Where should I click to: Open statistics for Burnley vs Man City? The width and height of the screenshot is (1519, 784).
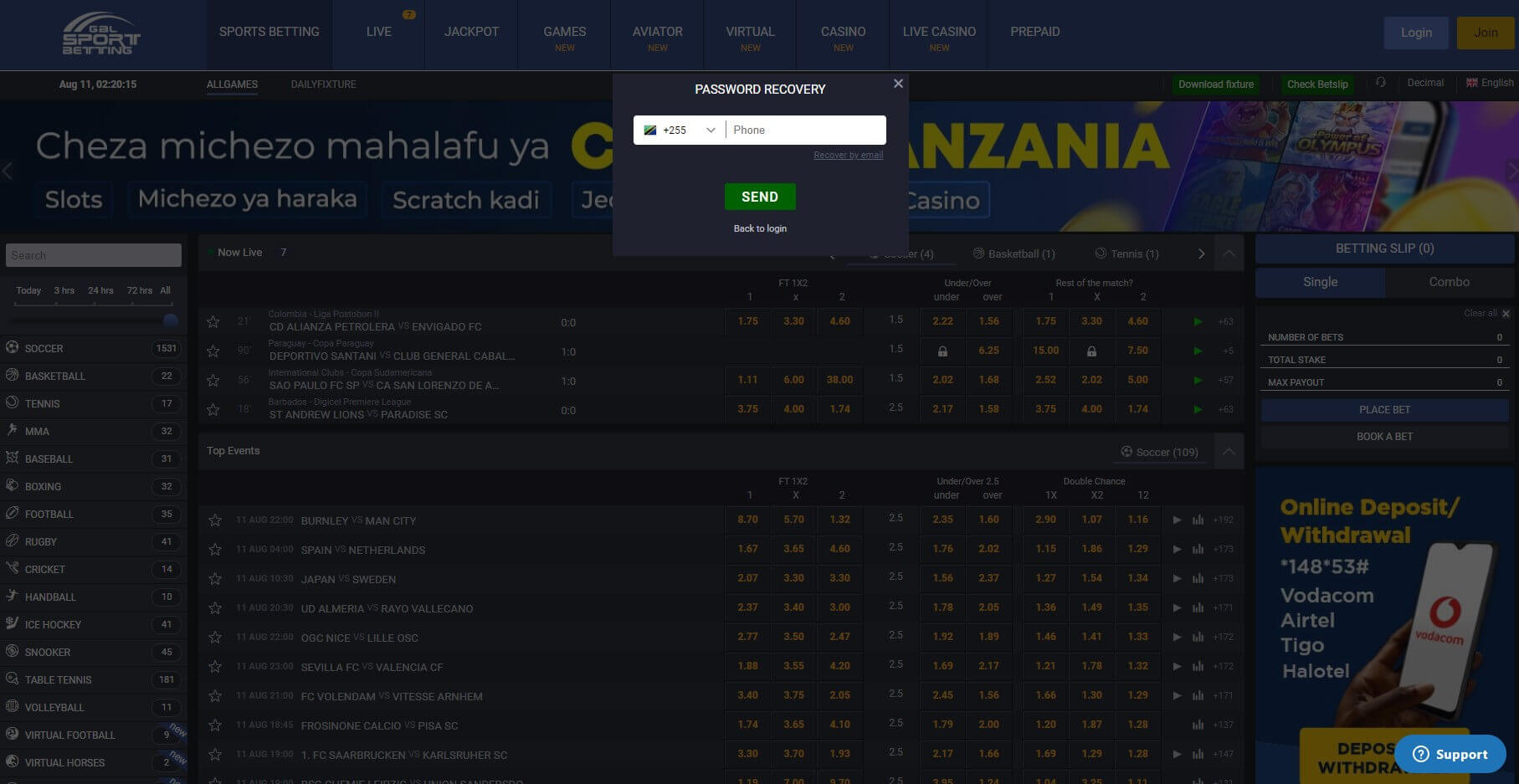tap(1198, 520)
